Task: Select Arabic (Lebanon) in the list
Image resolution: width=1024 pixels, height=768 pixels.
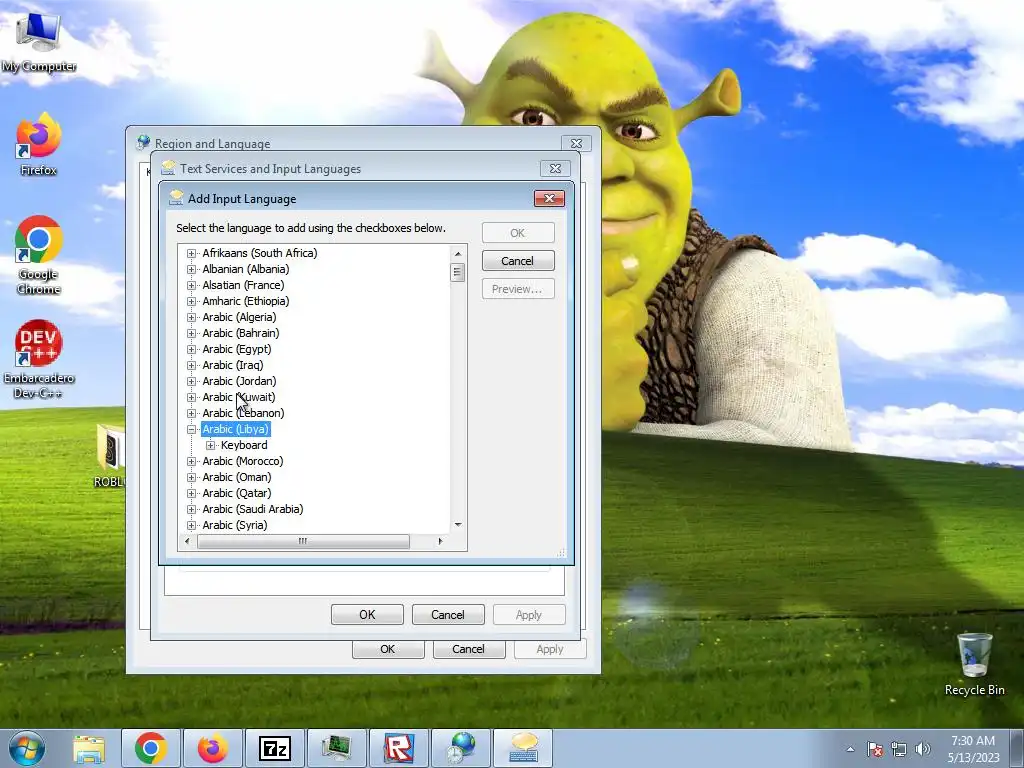Action: coord(243,413)
